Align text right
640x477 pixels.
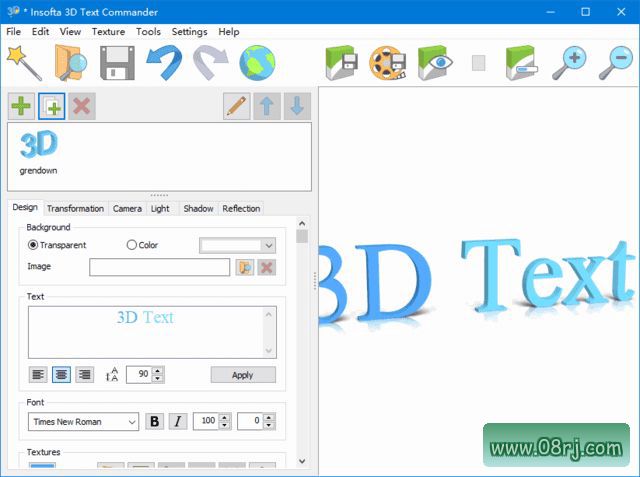tap(84, 375)
